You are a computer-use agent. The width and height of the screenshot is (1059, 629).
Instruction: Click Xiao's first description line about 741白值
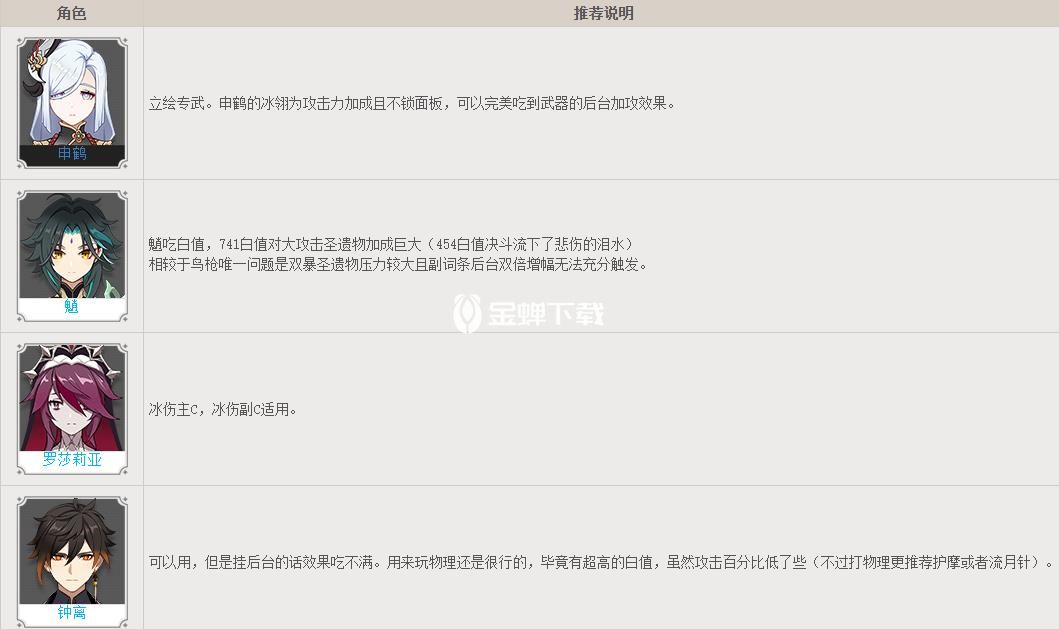coord(391,244)
